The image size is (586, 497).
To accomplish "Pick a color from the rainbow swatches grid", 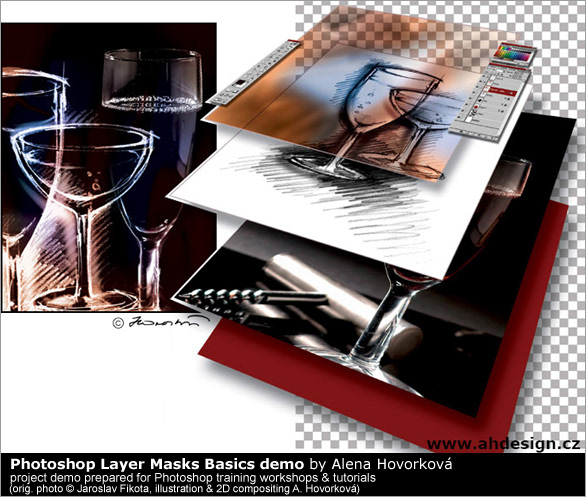I will [x=513, y=54].
